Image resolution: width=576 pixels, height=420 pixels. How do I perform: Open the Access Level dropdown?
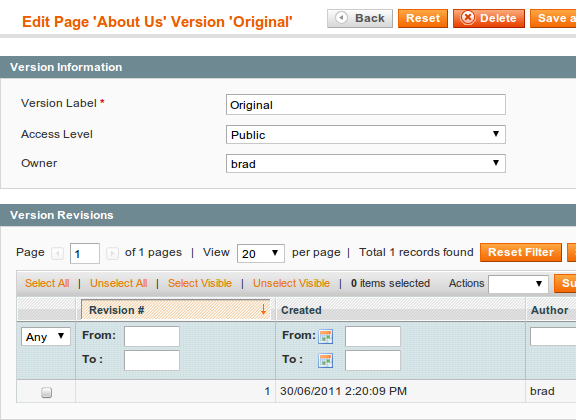(366, 134)
